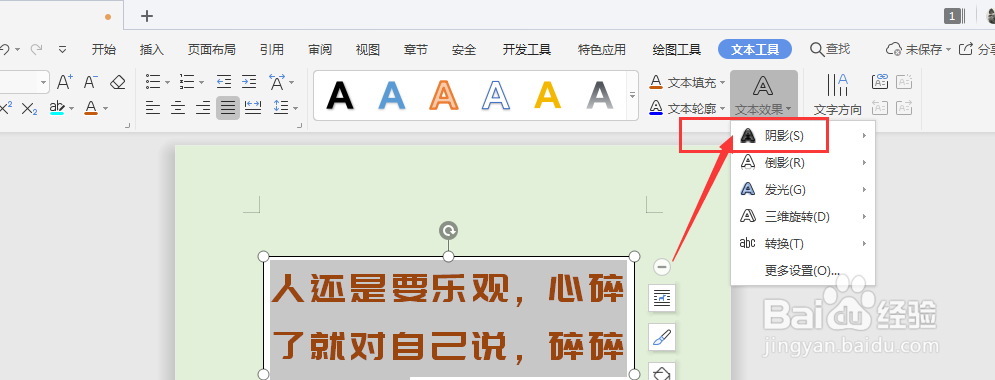Viewport: 995px width, 380px height.
Task: Open line spacing icon
Action: pos(280,108)
